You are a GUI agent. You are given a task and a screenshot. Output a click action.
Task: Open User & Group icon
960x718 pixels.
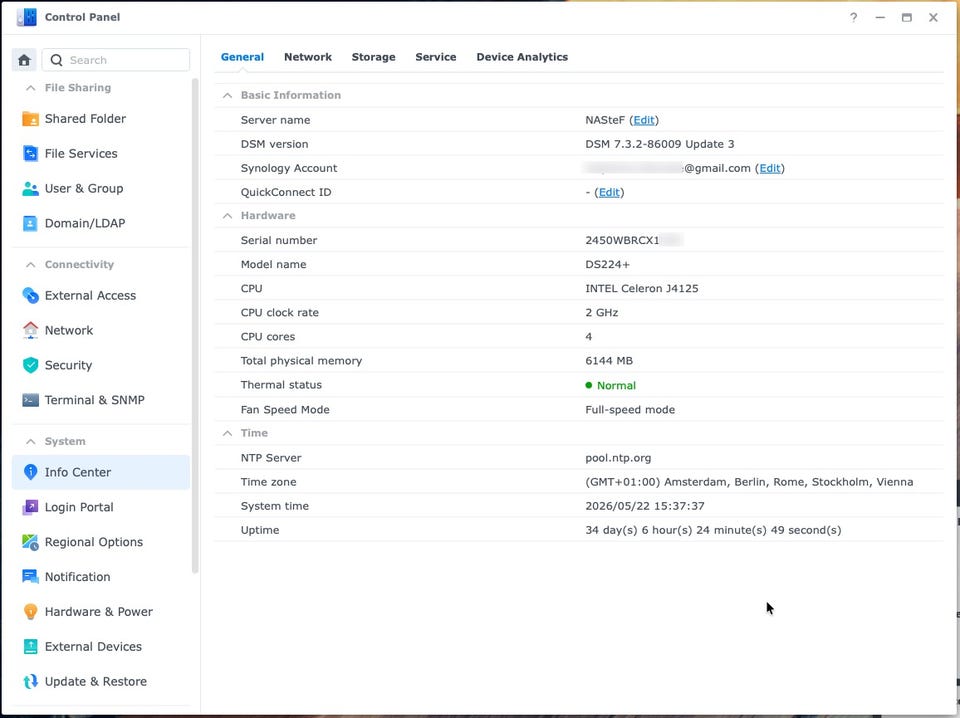pyautogui.click(x=30, y=189)
